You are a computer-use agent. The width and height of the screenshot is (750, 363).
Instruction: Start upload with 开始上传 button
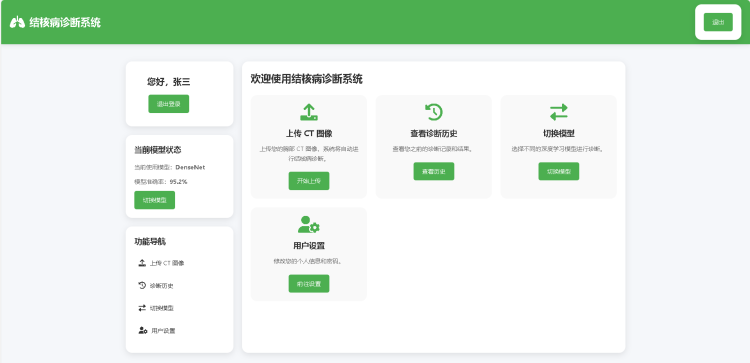tap(309, 181)
